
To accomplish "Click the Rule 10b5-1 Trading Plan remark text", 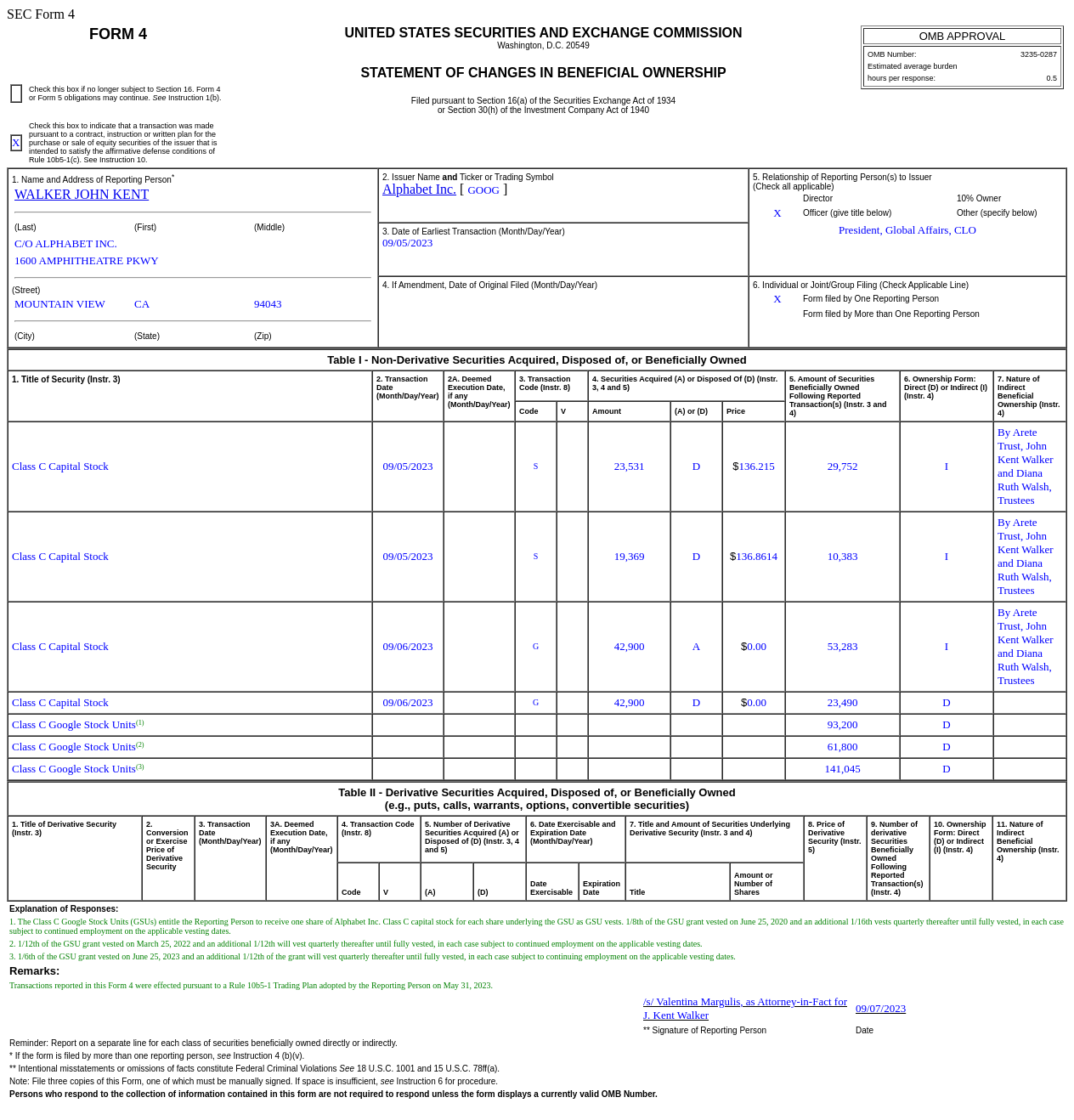I will coord(251,986).
